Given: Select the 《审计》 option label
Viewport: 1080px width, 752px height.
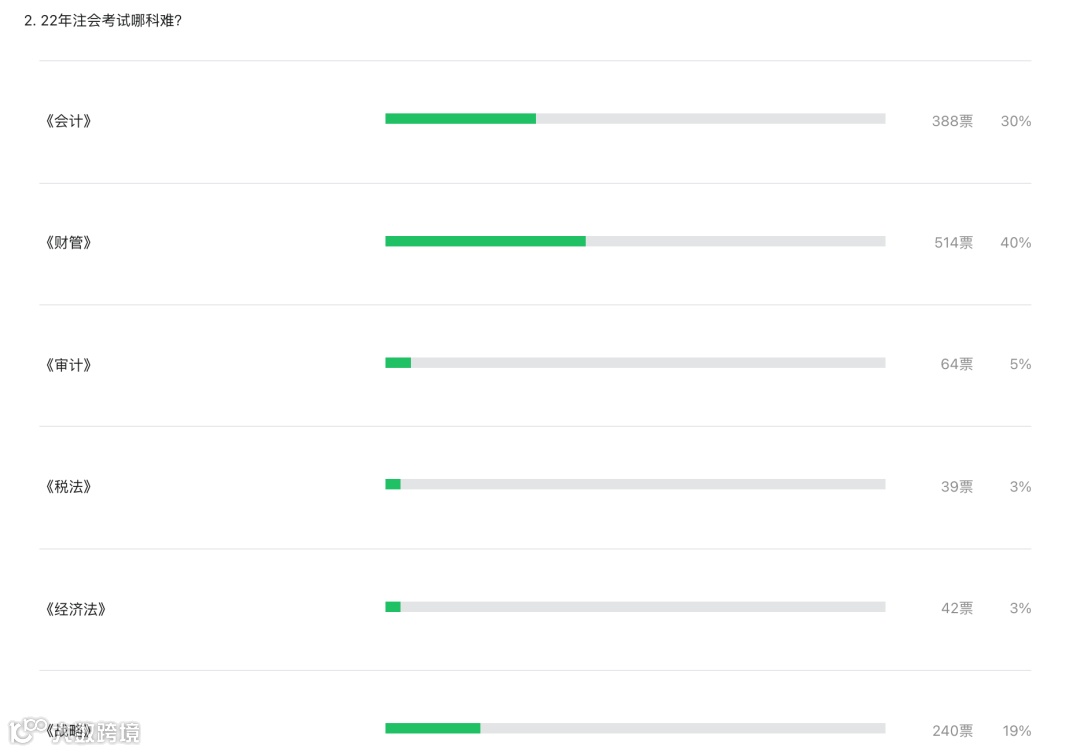Looking at the screenshot, I should (68, 365).
